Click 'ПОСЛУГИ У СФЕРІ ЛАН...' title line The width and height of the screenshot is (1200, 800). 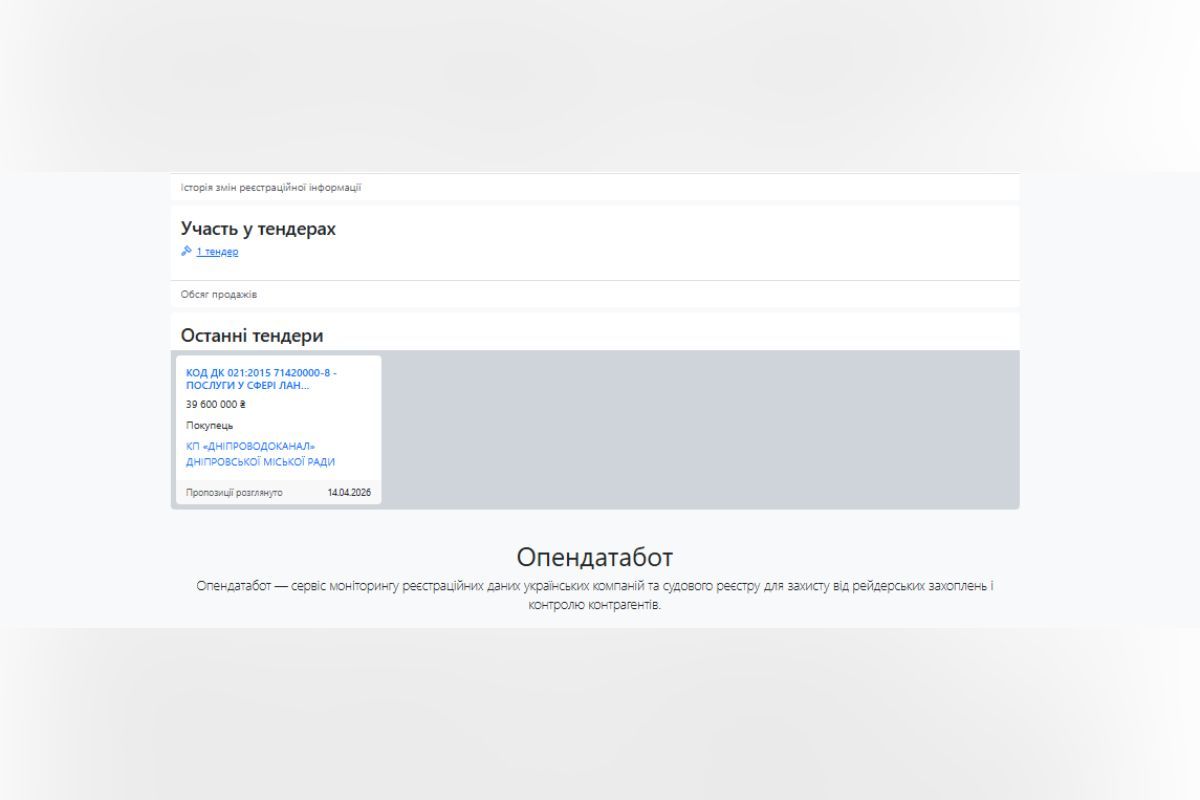click(x=247, y=386)
